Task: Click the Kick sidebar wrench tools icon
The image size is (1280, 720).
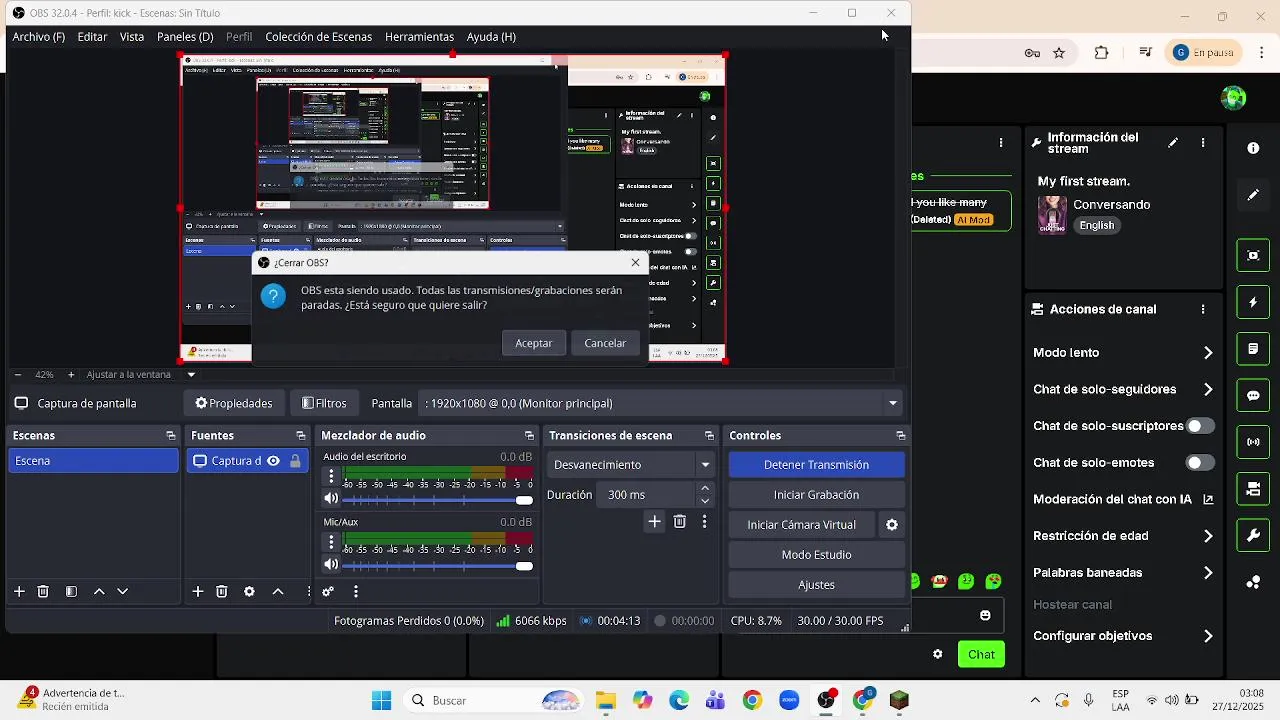Action: pyautogui.click(x=1253, y=536)
